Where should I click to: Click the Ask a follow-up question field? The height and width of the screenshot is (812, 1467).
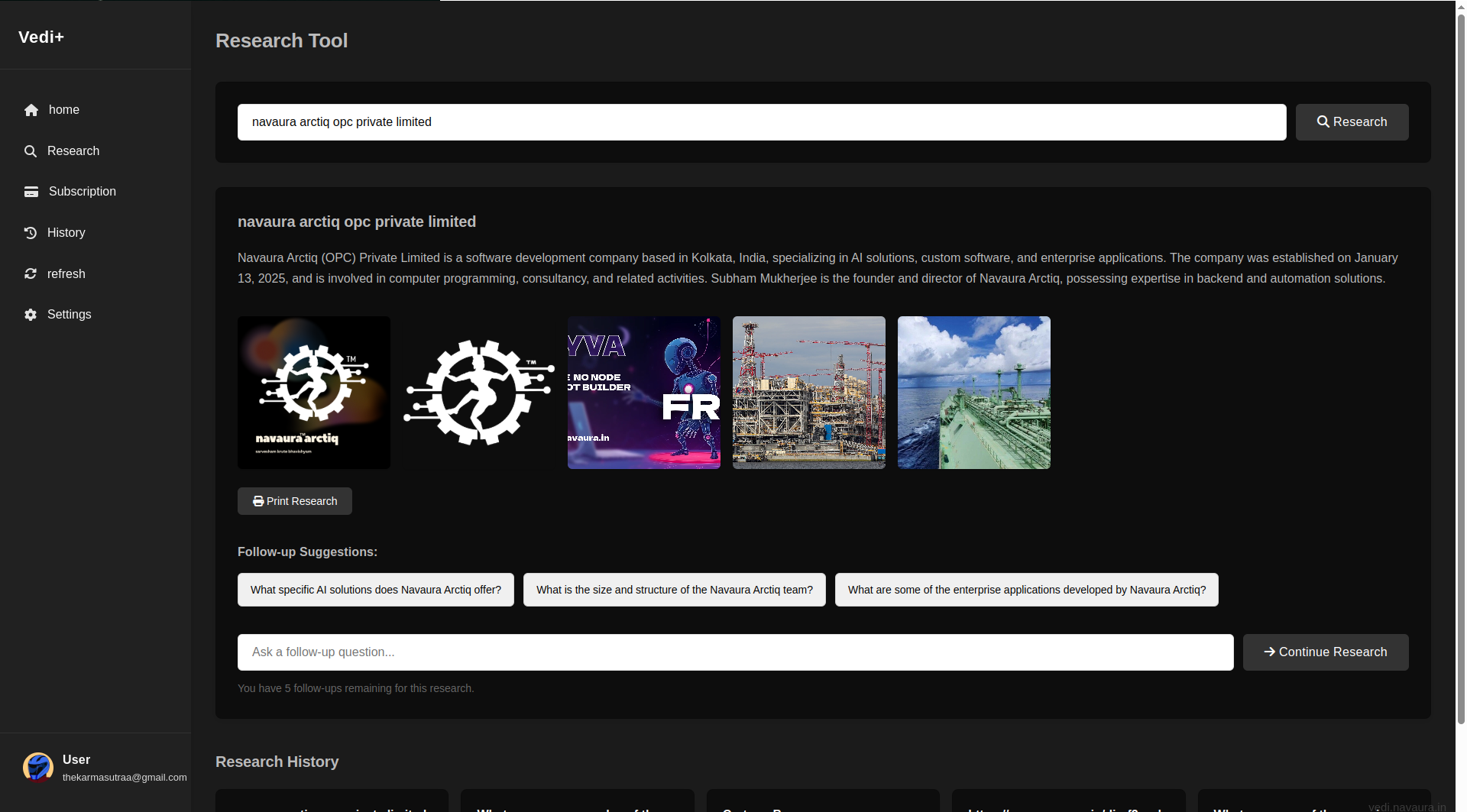coord(736,652)
